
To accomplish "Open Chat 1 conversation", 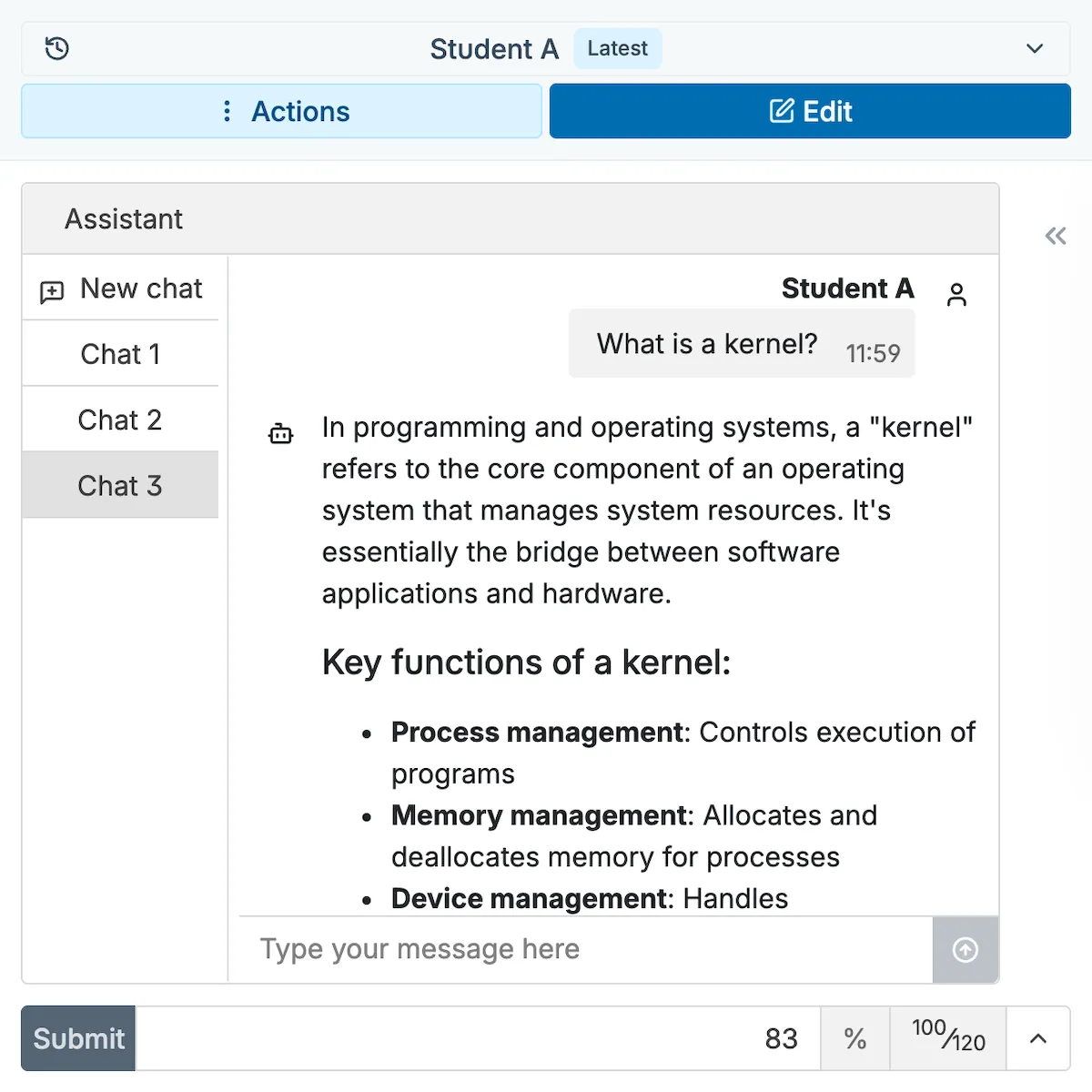I will (120, 354).
